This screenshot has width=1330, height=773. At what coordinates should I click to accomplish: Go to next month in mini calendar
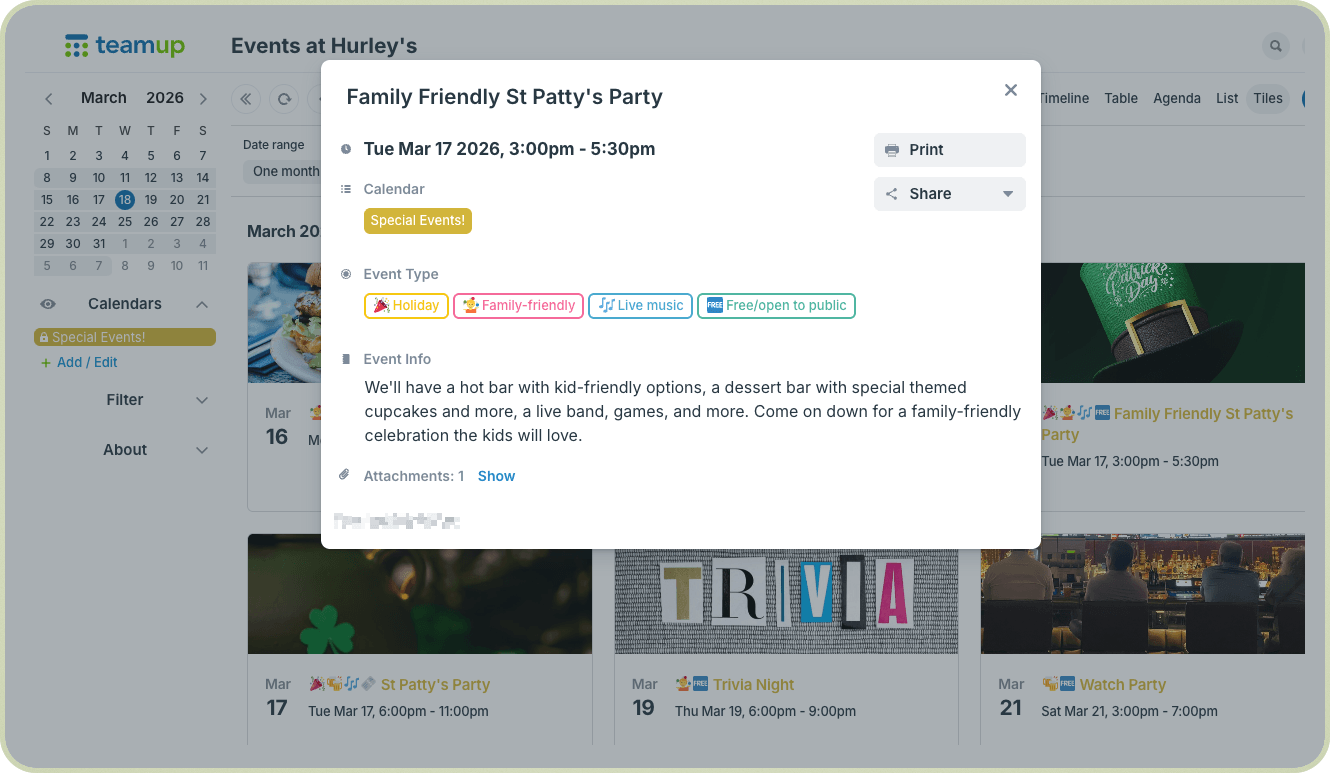(x=203, y=98)
